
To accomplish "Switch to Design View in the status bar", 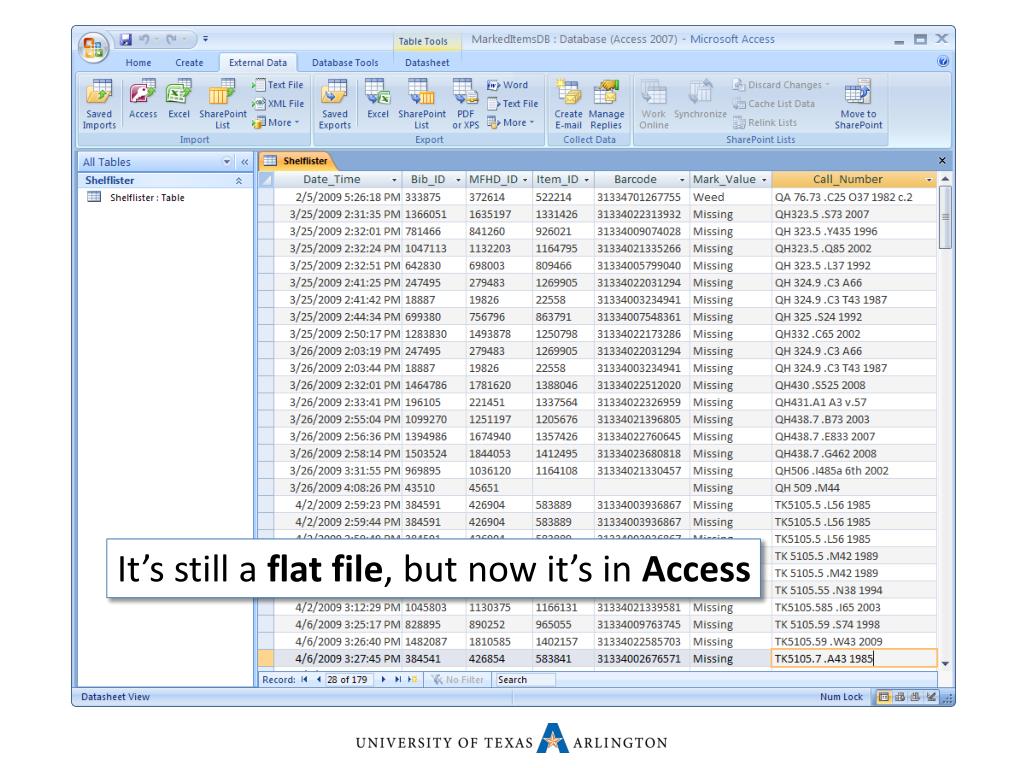I will point(931,697).
